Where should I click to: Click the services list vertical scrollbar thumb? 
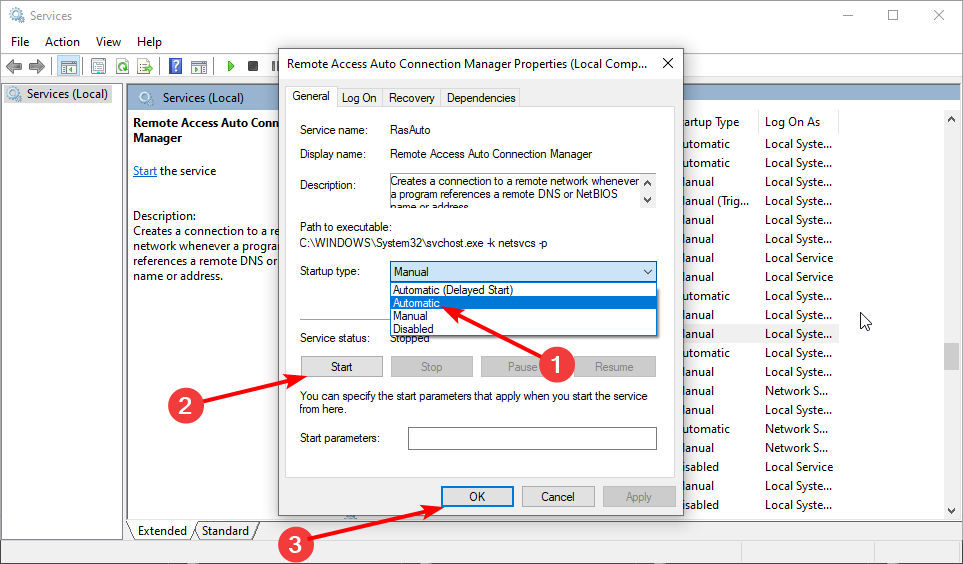pos(951,356)
